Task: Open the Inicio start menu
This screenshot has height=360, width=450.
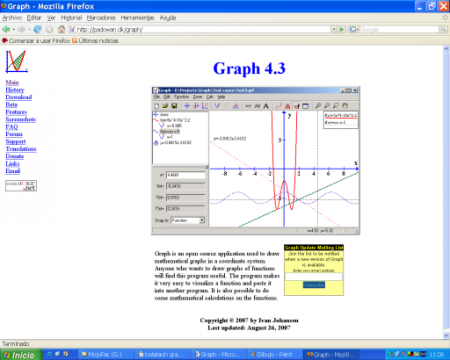Action: click(21, 355)
